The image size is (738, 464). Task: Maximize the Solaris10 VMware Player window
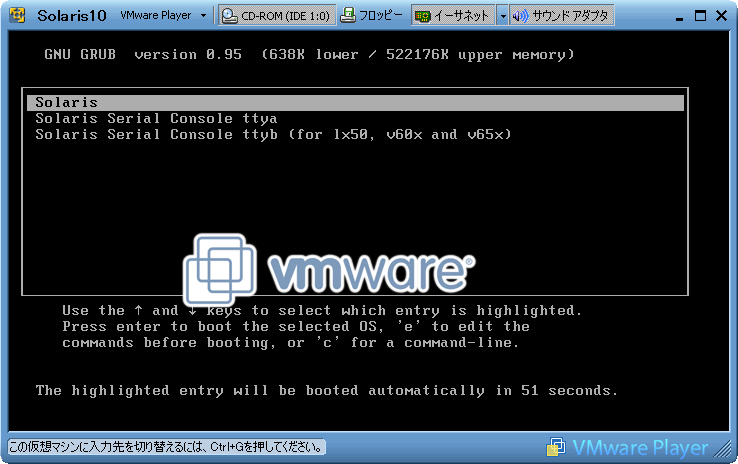700,16
